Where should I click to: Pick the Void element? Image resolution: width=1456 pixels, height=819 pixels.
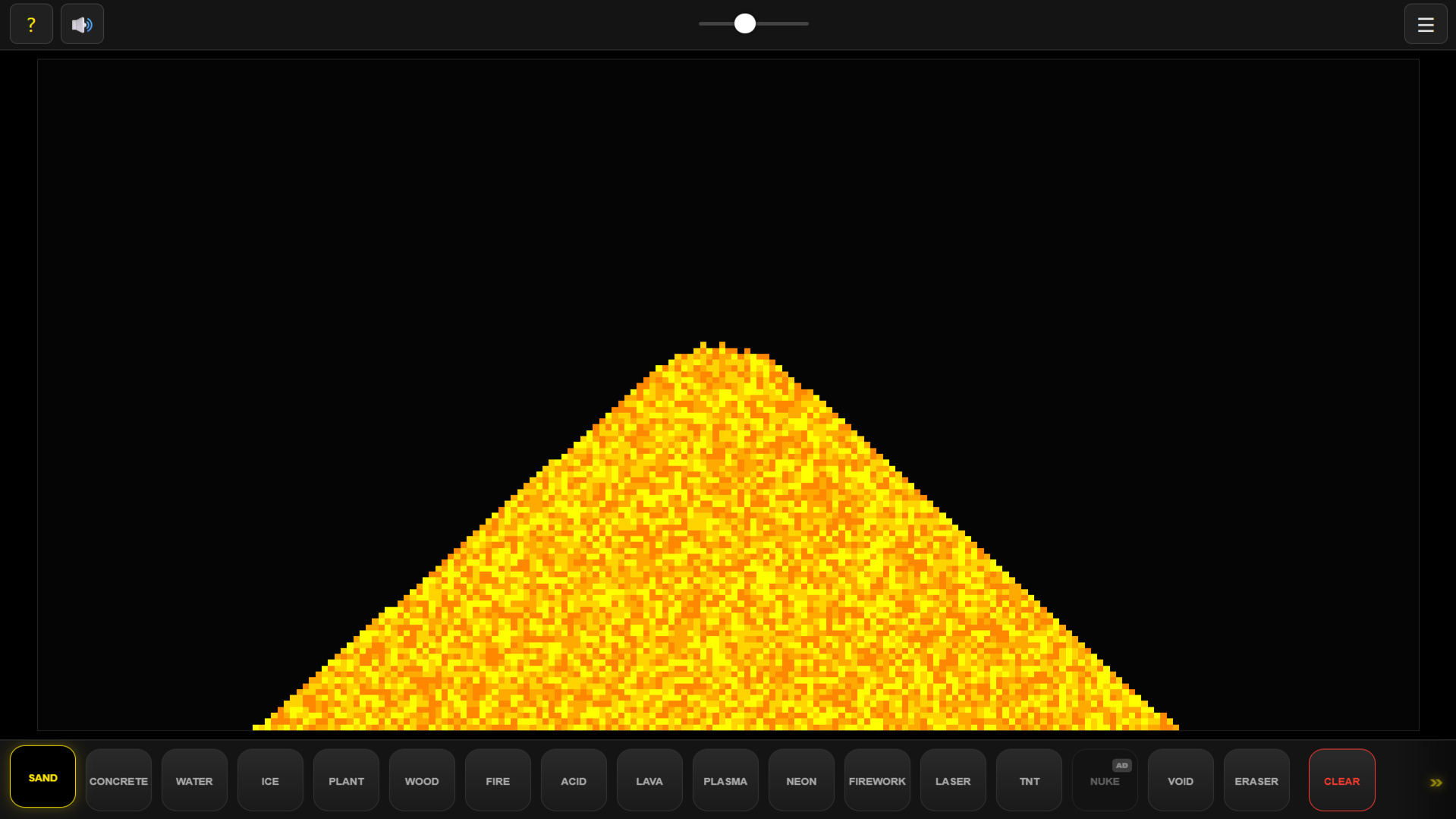[1180, 780]
